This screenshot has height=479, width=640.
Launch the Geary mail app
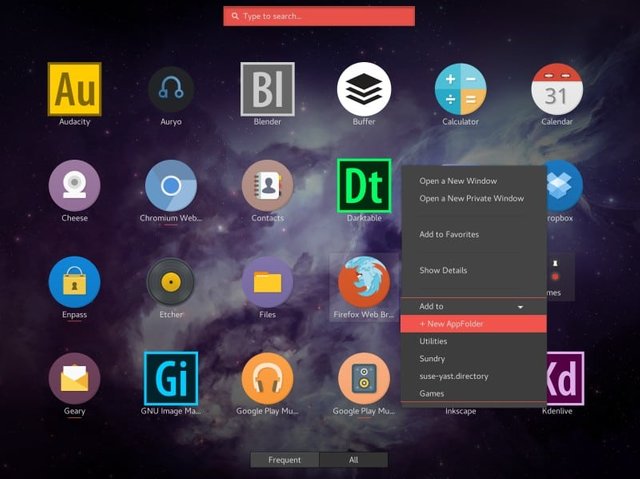tap(74, 378)
